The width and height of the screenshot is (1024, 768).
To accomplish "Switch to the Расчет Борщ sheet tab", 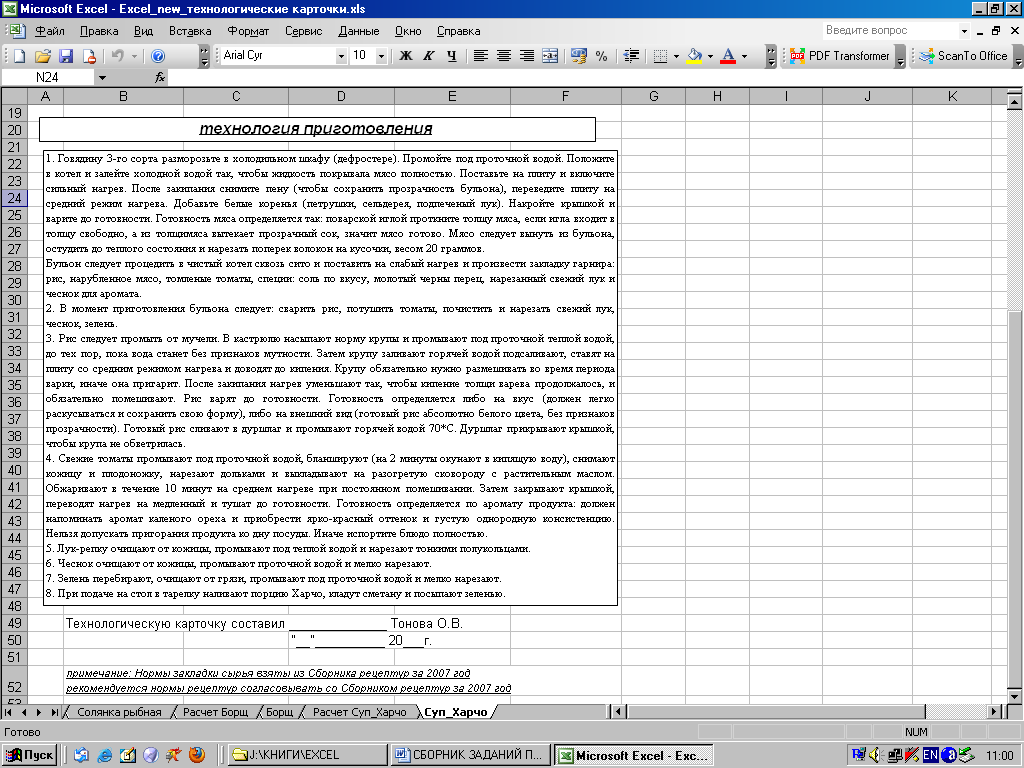I will (x=216, y=712).
